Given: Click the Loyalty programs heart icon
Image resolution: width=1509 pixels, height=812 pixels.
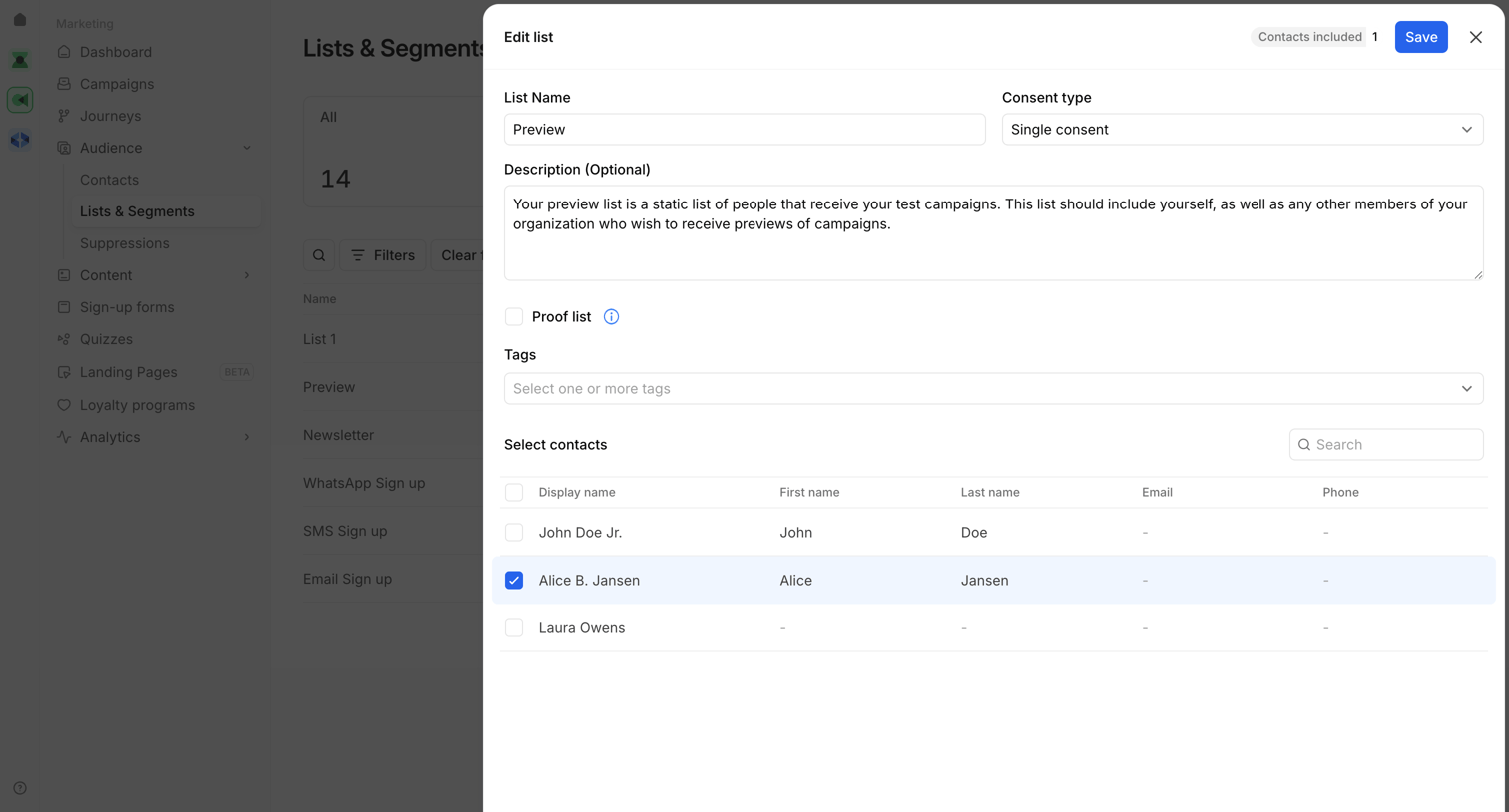Looking at the screenshot, I should pyautogui.click(x=64, y=405).
